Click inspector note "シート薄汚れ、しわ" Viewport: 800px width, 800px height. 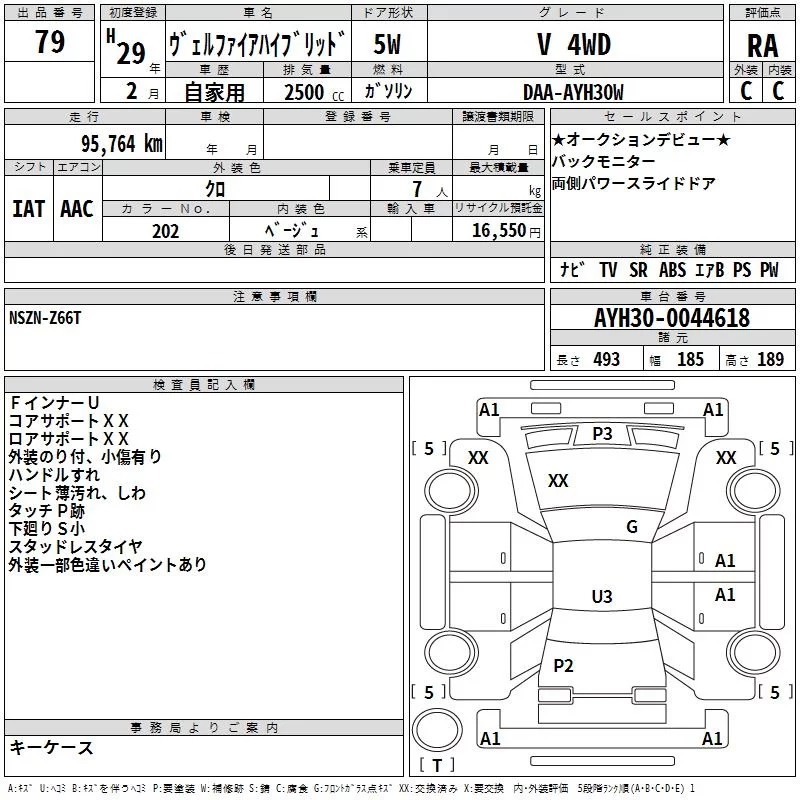pyautogui.click(x=78, y=492)
